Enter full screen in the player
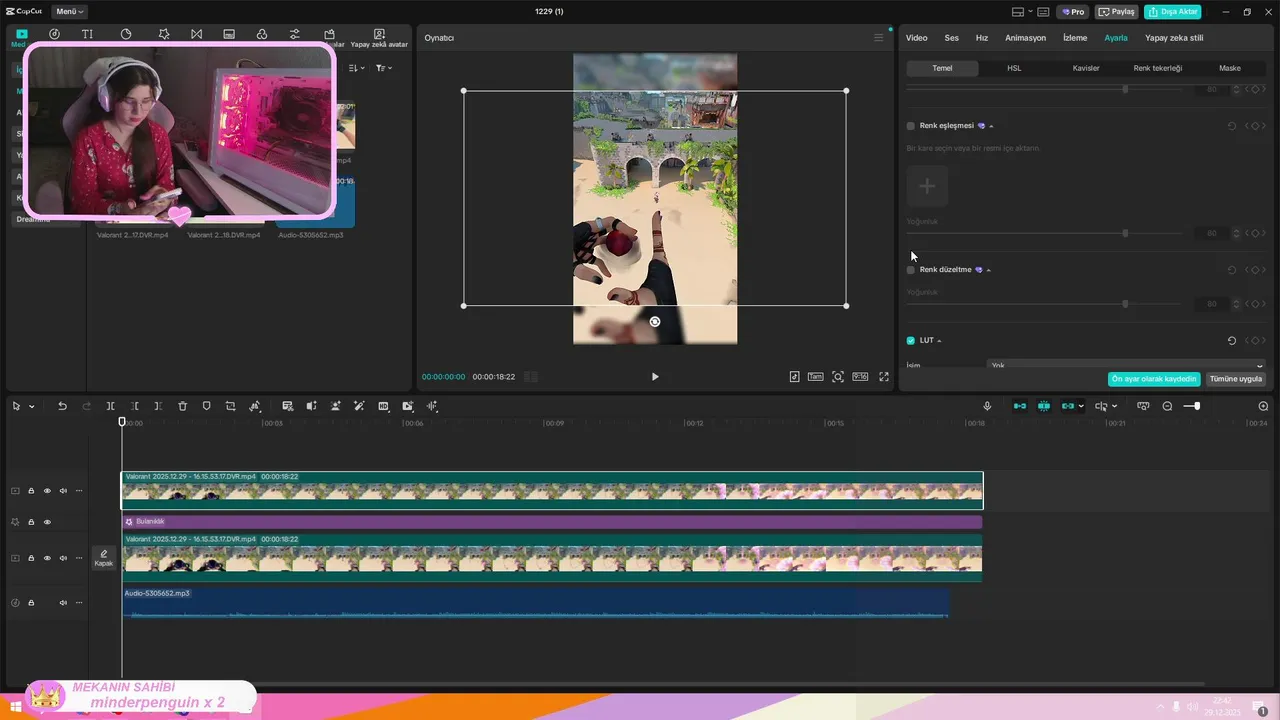 (x=884, y=377)
